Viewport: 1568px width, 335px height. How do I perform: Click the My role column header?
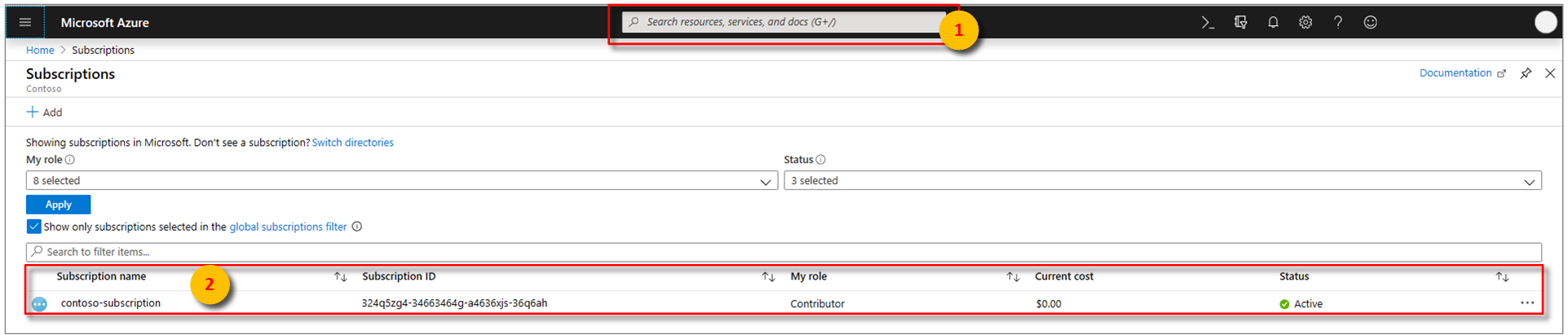(x=808, y=277)
